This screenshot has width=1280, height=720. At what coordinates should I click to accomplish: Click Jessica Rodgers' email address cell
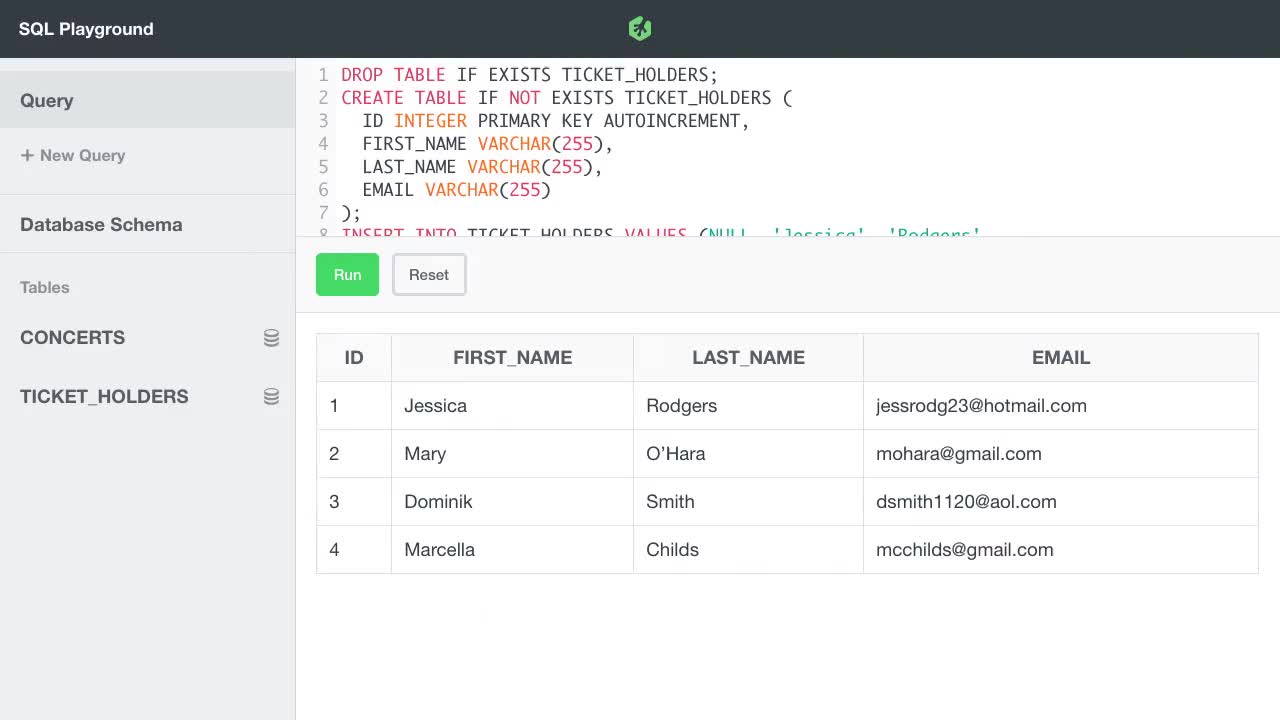point(982,406)
